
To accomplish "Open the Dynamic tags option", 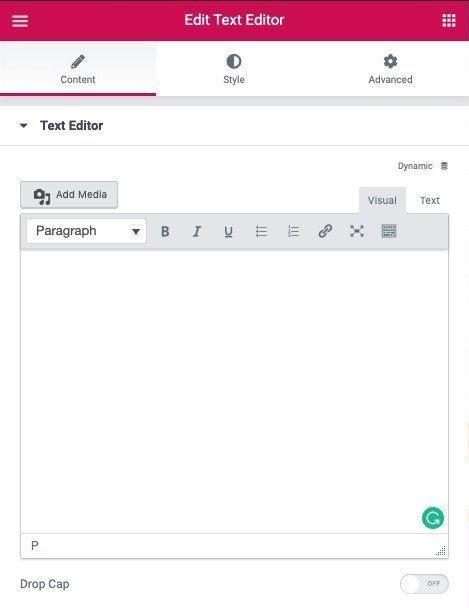I will pos(423,166).
